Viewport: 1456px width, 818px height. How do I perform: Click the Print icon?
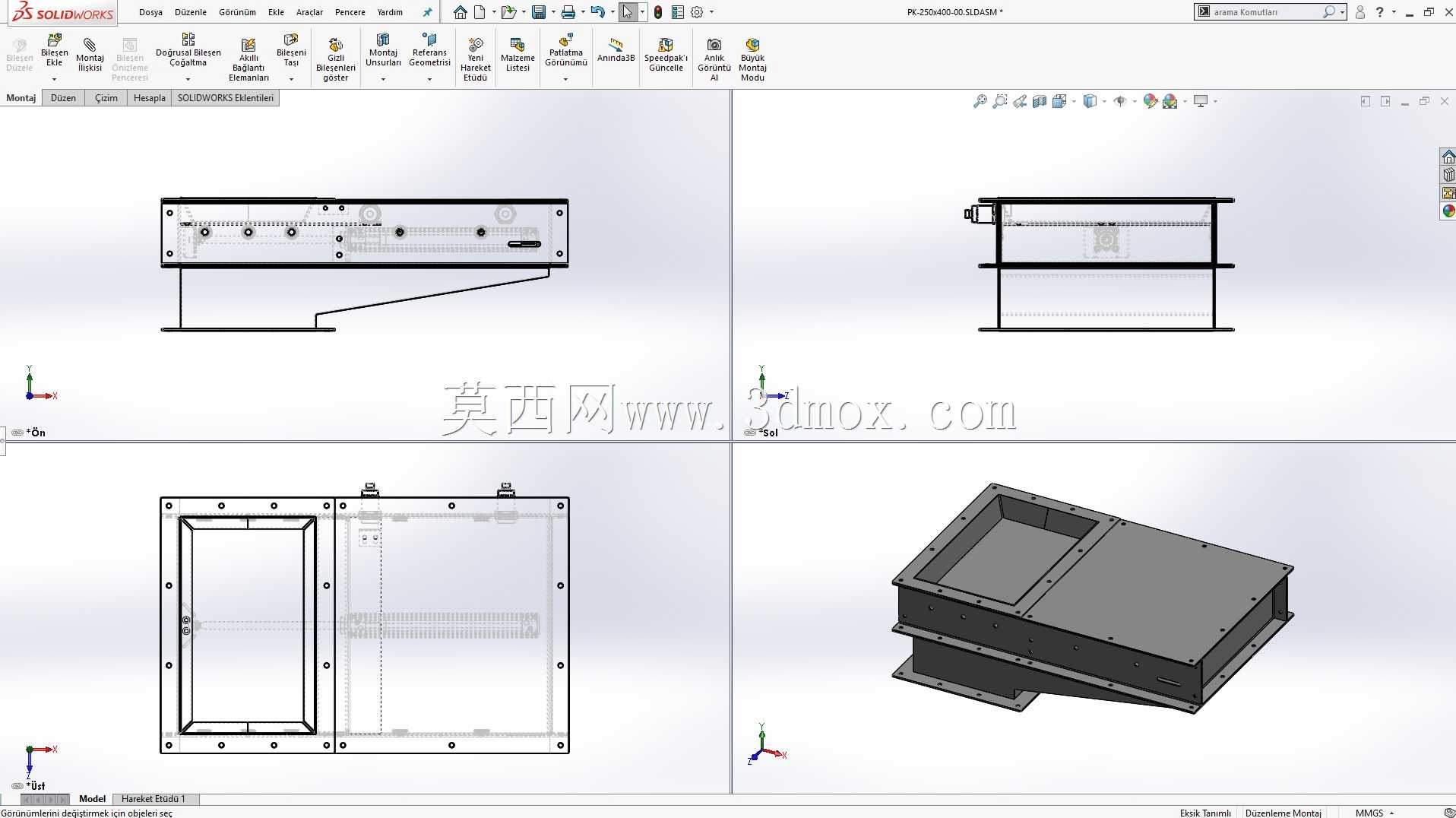pos(568,12)
